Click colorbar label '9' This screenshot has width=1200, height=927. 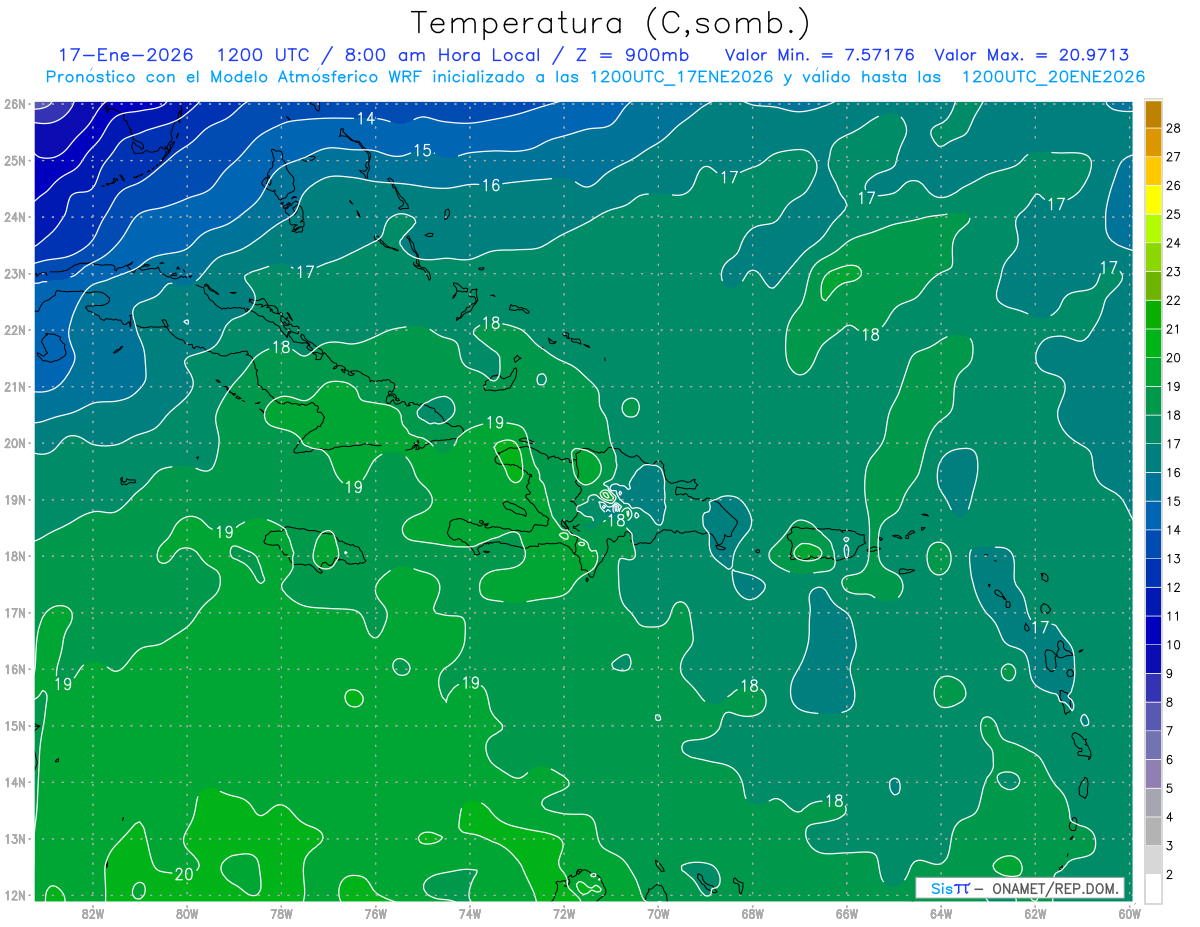1170,673
